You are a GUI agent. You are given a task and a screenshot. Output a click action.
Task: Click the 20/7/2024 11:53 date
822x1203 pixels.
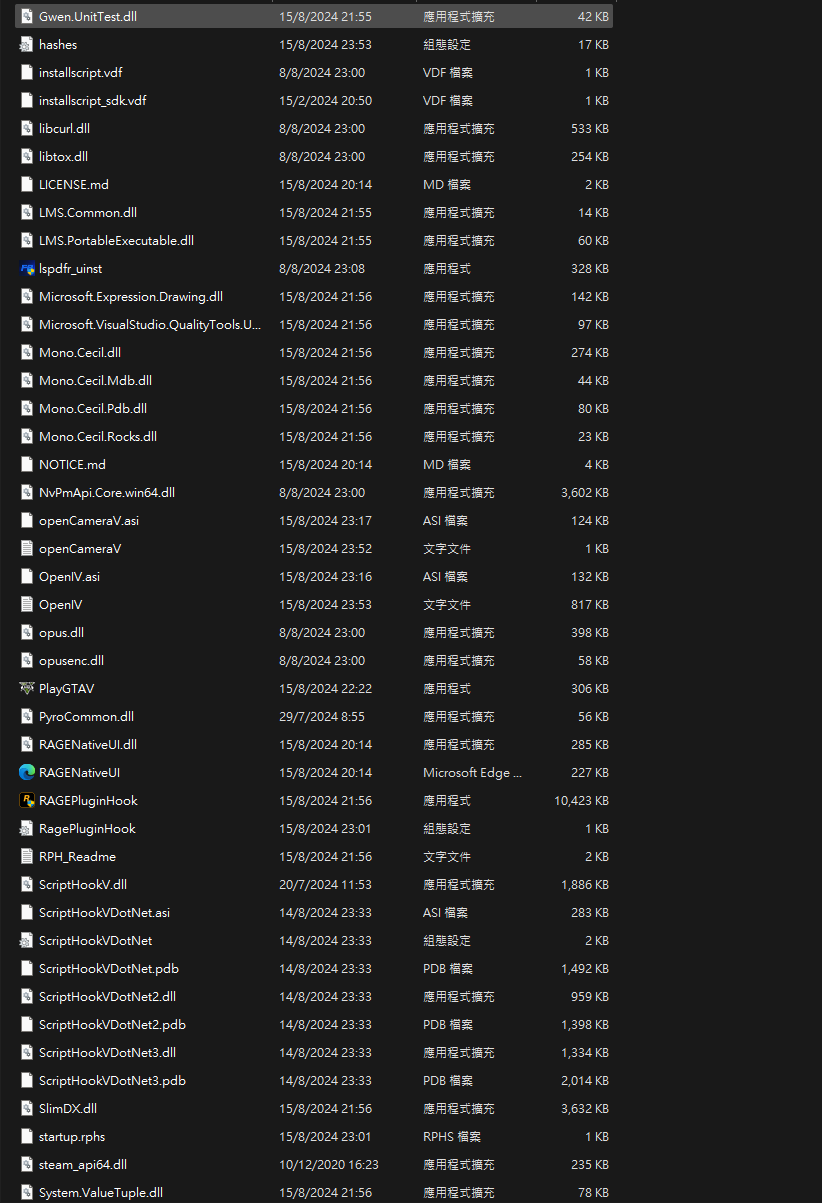tap(325, 885)
